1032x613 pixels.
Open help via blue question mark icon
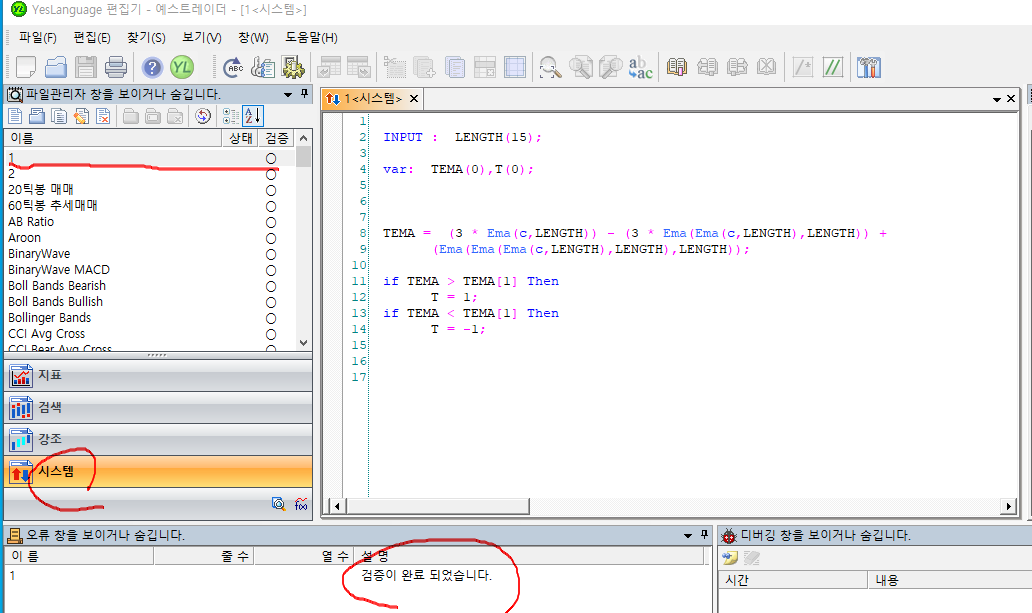[x=152, y=67]
